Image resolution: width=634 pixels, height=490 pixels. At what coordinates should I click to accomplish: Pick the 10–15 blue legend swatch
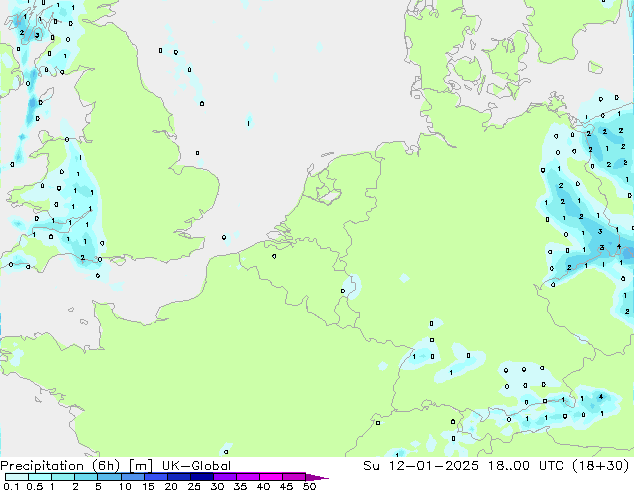[132, 477]
